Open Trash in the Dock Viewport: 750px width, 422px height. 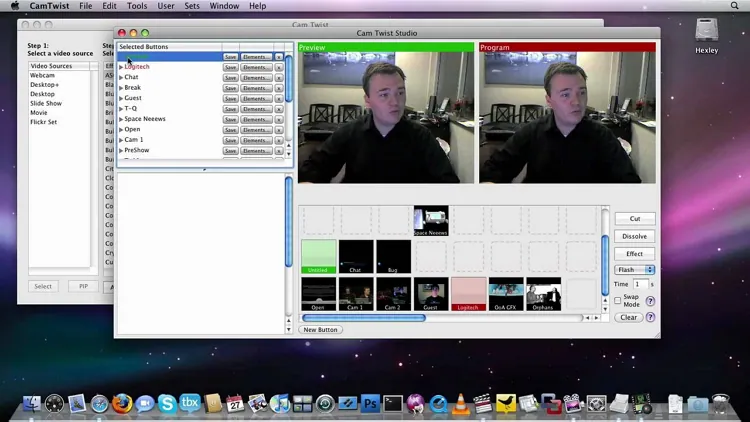[x=720, y=403]
